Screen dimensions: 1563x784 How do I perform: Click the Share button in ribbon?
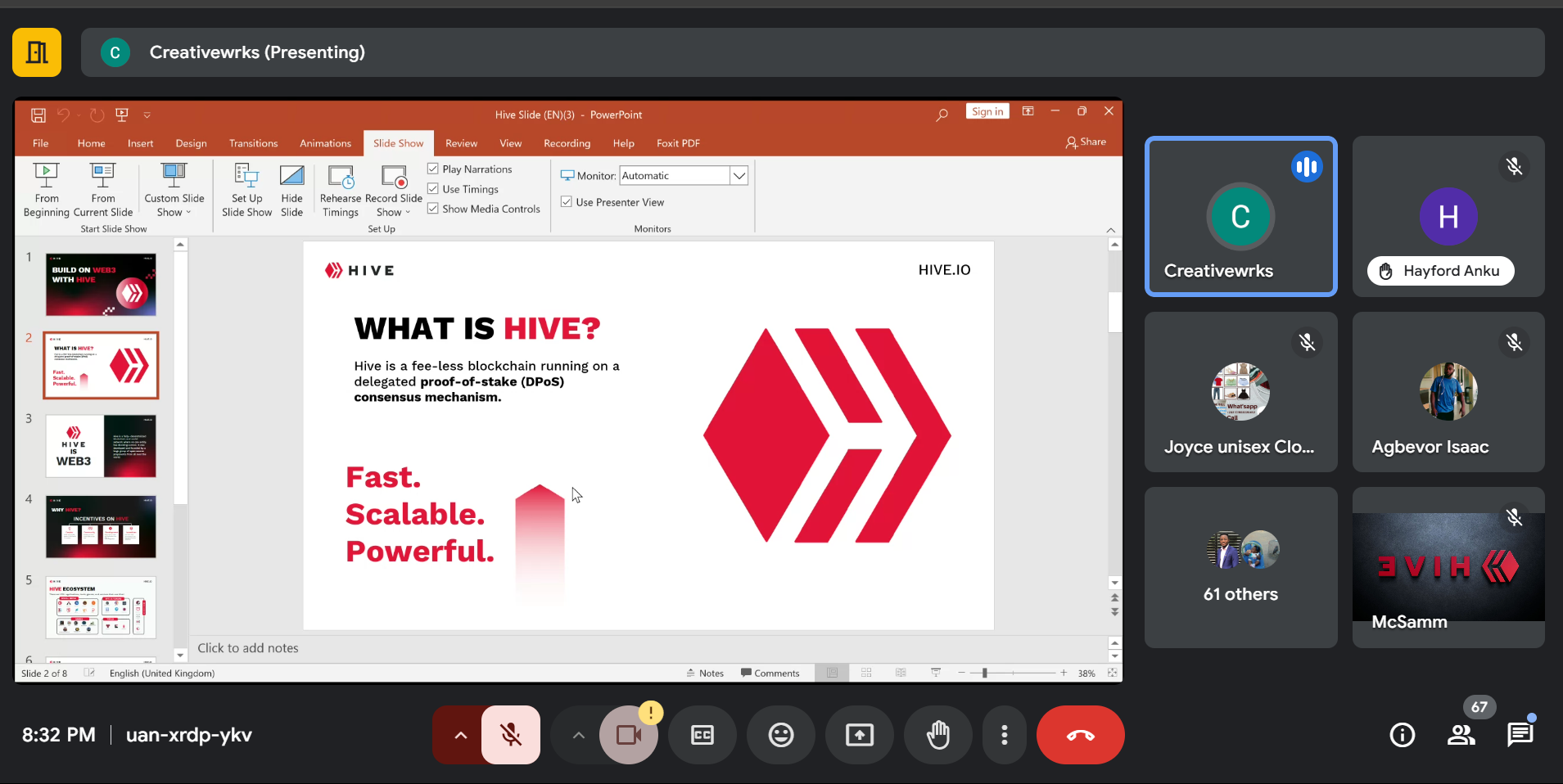pyautogui.click(x=1086, y=142)
